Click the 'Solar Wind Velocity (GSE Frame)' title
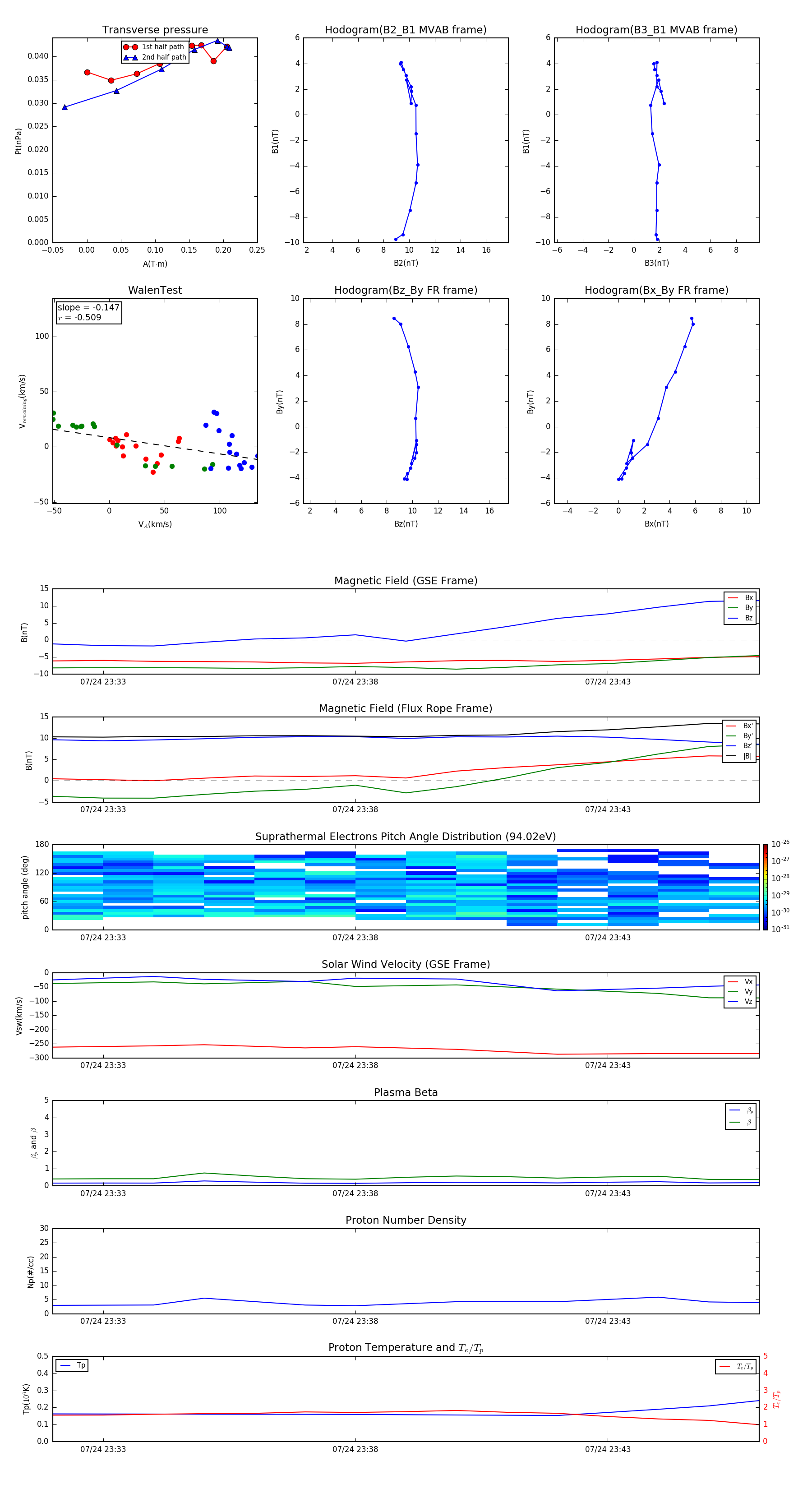Screen dimensions: 812x1489 pos(406,965)
